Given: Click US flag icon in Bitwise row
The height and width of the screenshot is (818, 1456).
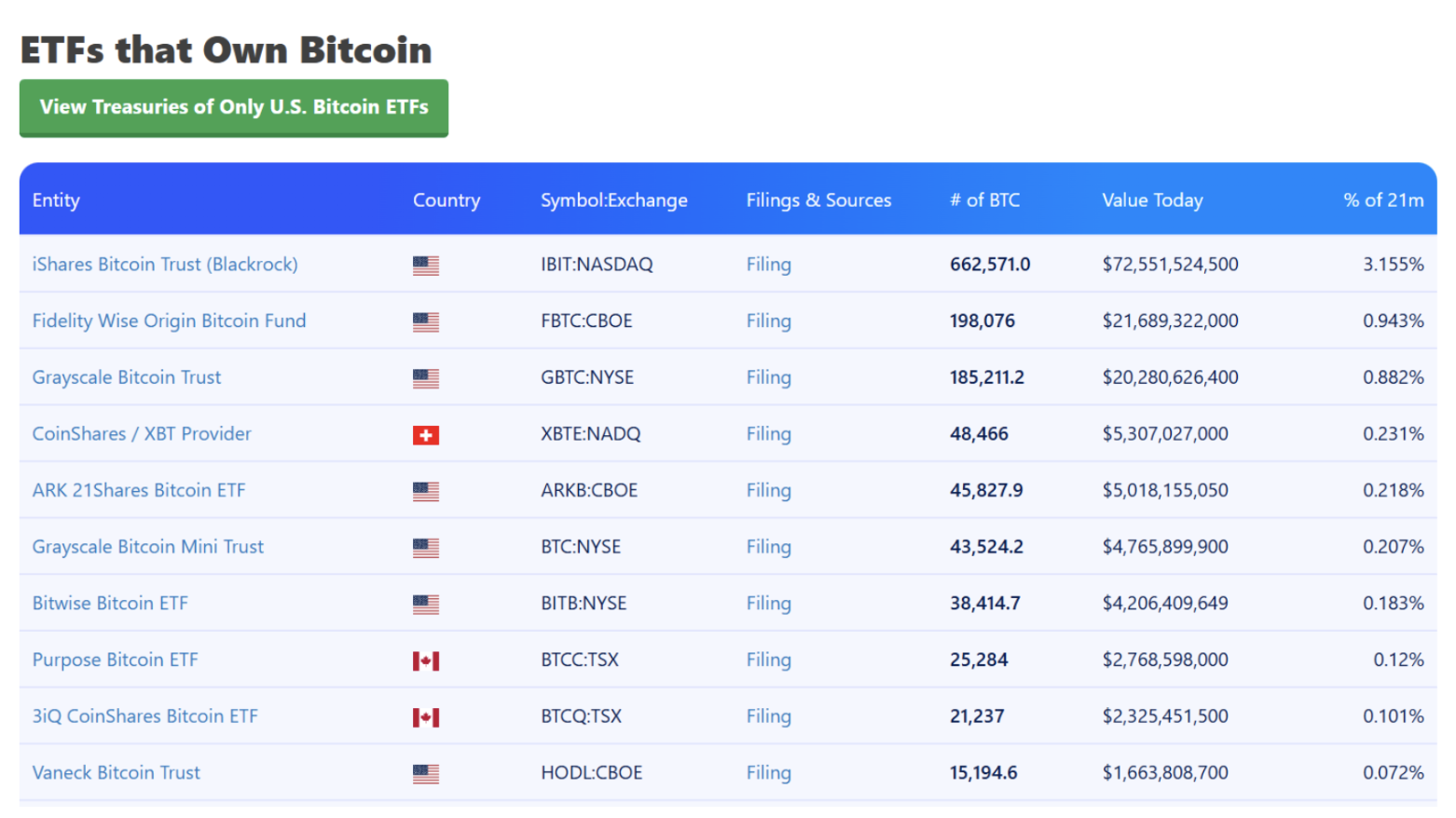Looking at the screenshot, I should (426, 605).
